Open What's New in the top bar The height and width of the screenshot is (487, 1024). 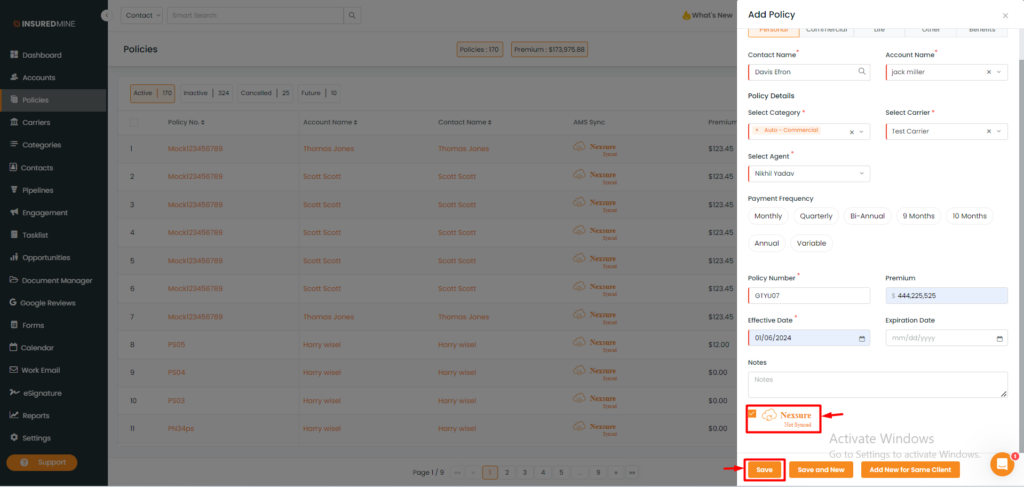708,15
